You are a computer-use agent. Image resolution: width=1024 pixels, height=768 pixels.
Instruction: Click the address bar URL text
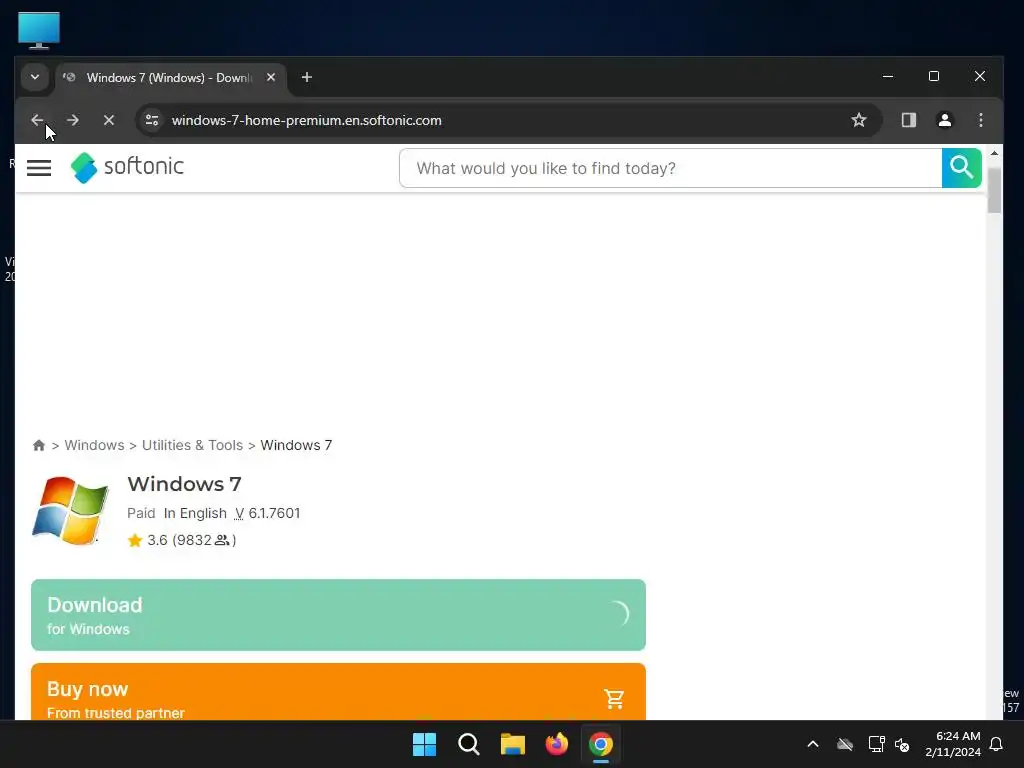click(306, 120)
